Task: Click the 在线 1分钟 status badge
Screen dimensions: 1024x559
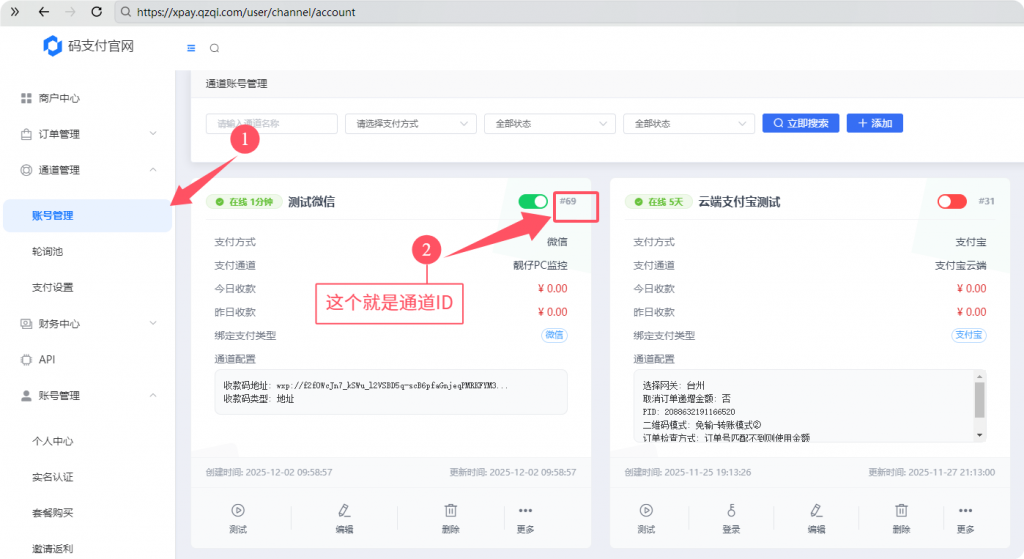Action: tap(244, 202)
